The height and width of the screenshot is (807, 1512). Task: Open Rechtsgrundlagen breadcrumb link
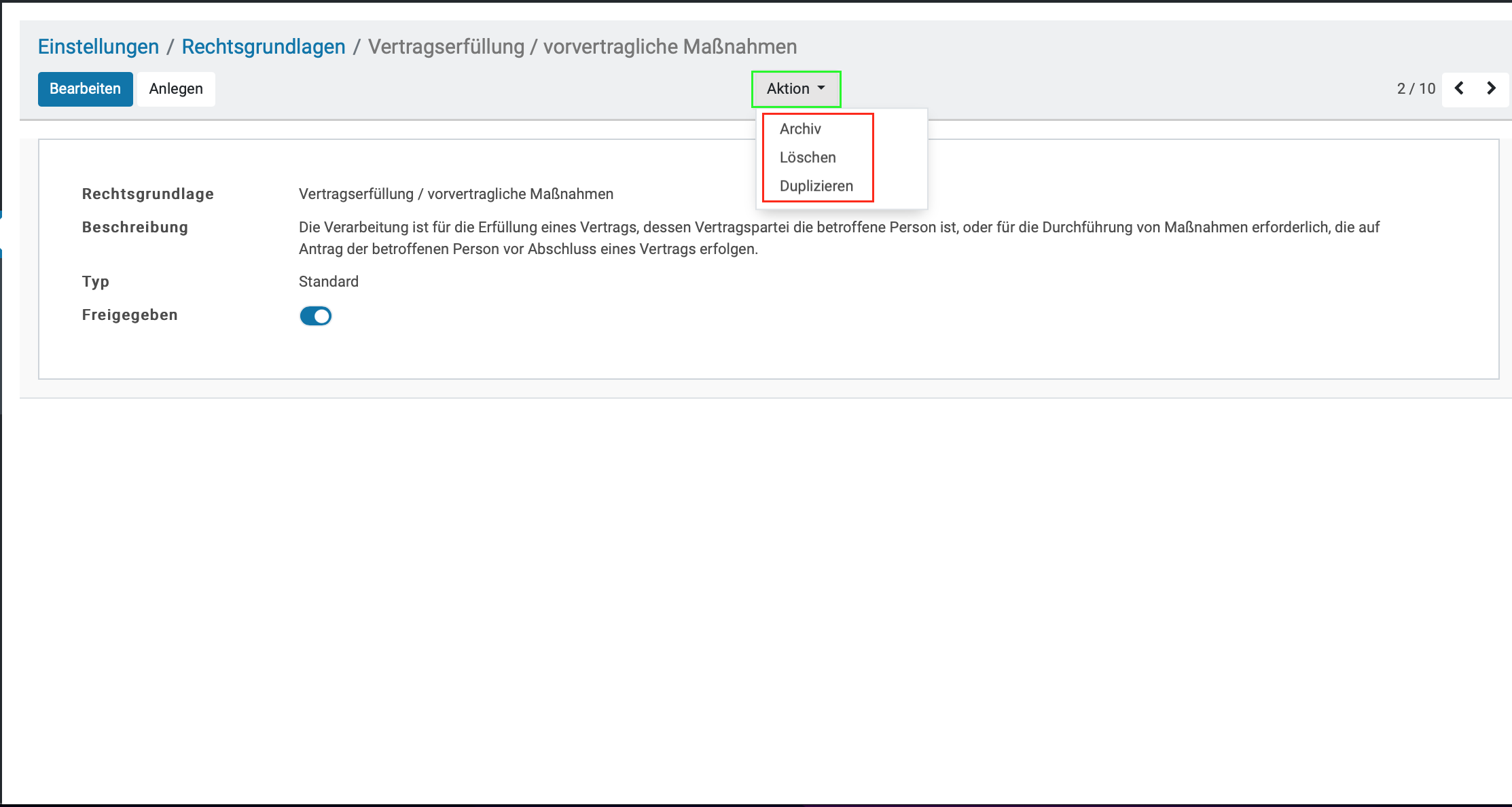coord(264,47)
